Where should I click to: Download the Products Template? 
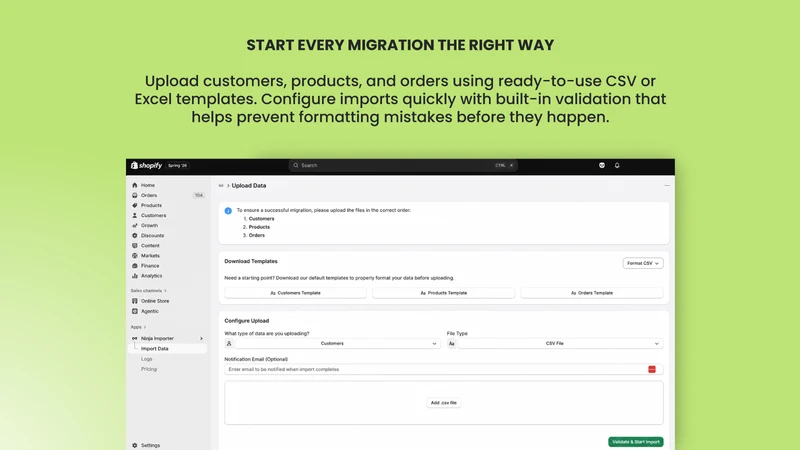[x=443, y=293]
